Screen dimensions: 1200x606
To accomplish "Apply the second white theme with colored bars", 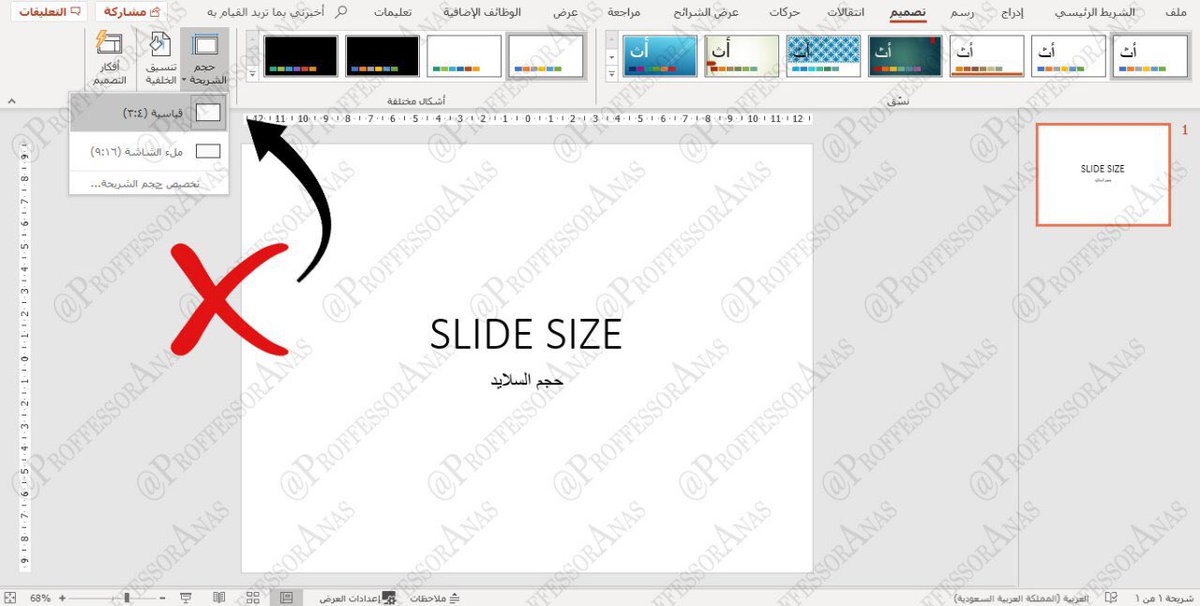I will [x=1069, y=56].
